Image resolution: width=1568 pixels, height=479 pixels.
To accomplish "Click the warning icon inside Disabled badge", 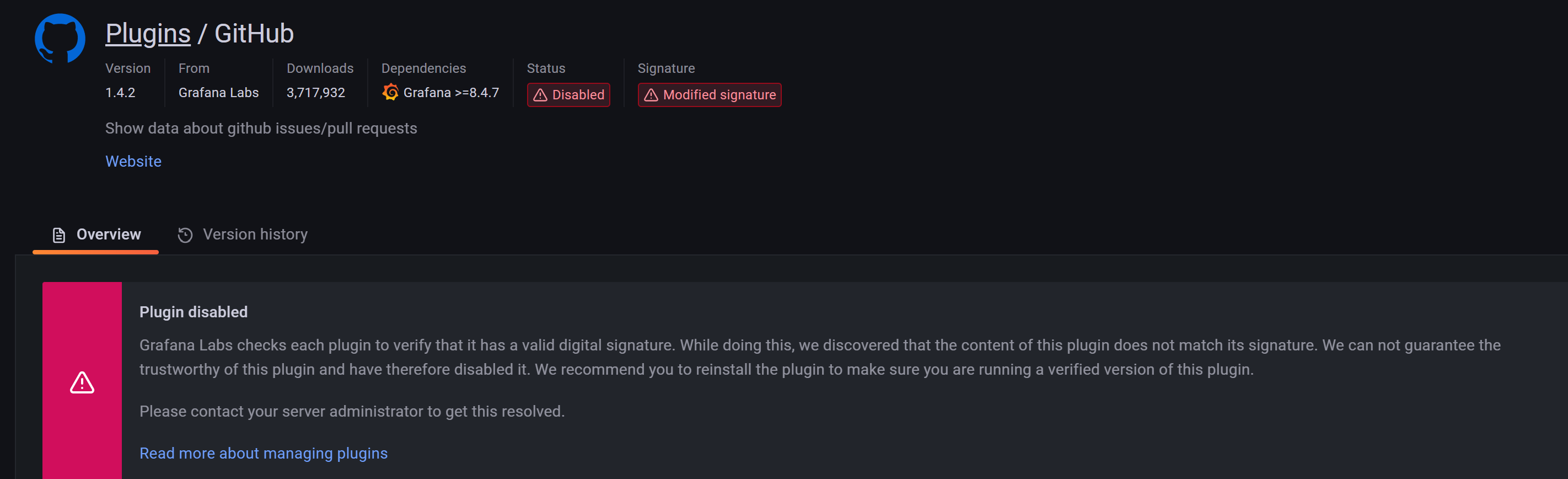I will coord(540,94).
